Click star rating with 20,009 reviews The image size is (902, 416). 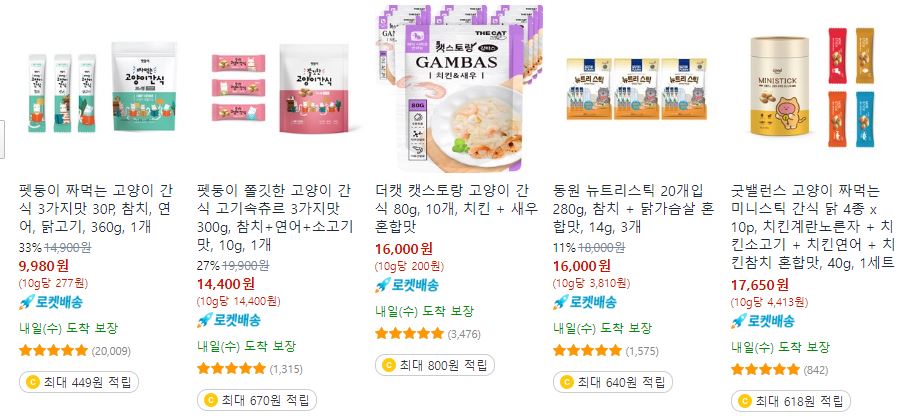[x=53, y=350]
